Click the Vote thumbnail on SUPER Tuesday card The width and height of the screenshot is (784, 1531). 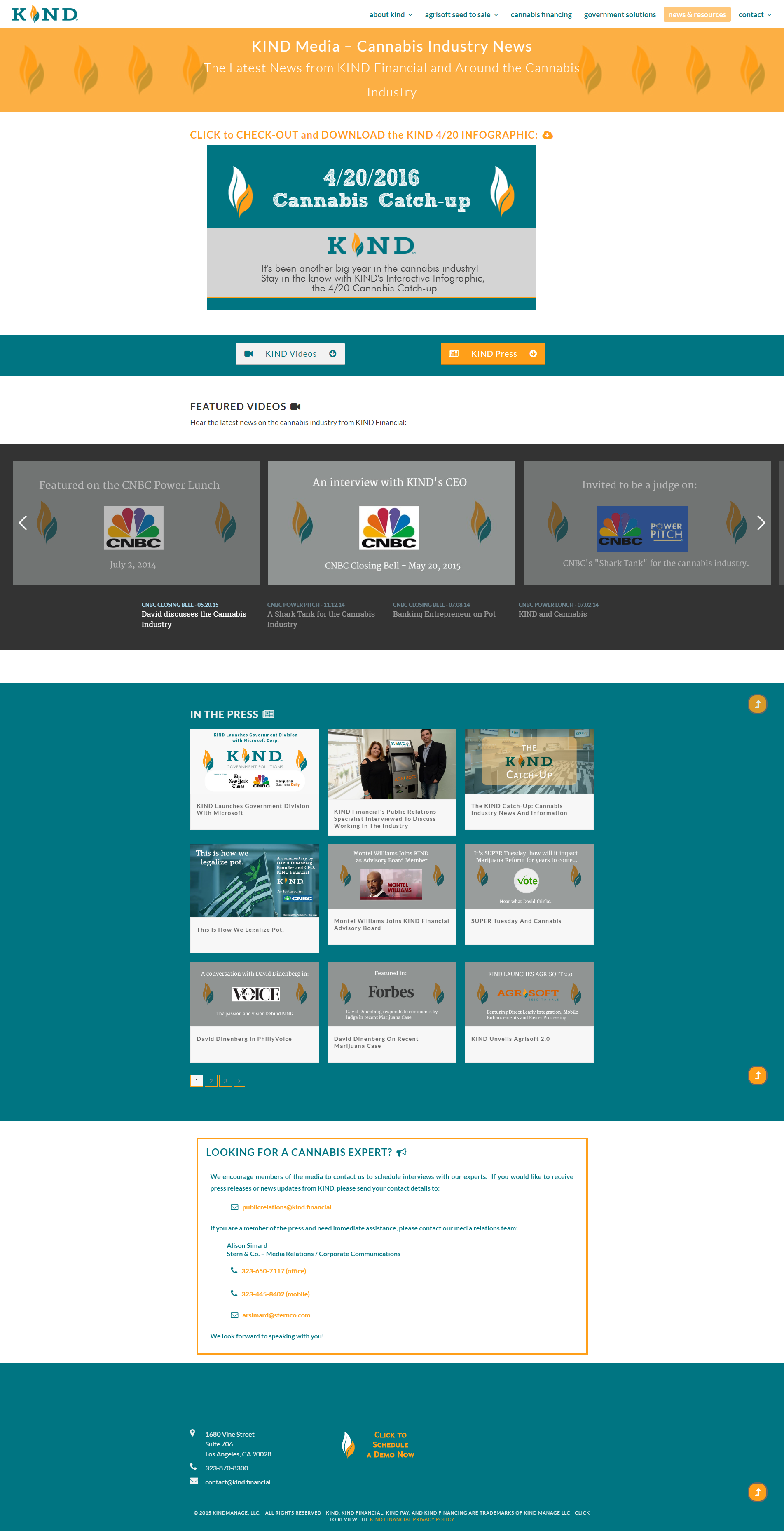529,876
